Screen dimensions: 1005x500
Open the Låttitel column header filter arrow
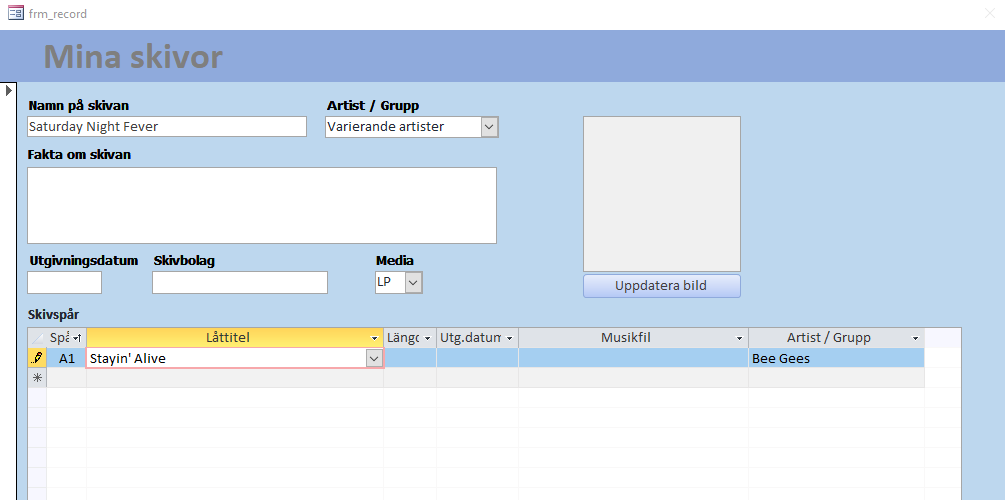pyautogui.click(x=374, y=338)
